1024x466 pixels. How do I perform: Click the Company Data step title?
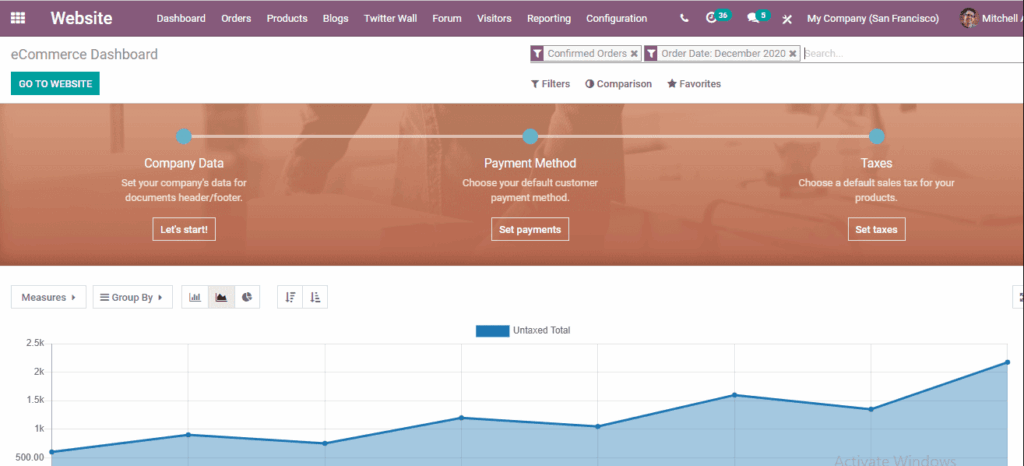(184, 163)
